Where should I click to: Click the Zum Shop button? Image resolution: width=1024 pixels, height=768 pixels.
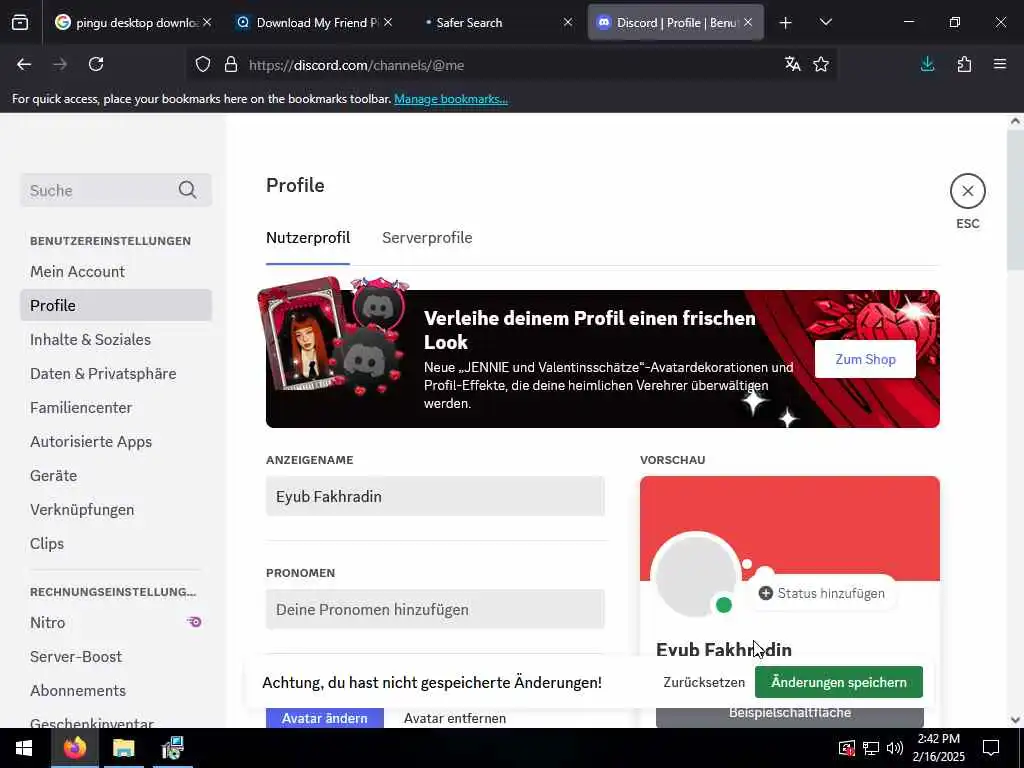click(865, 359)
